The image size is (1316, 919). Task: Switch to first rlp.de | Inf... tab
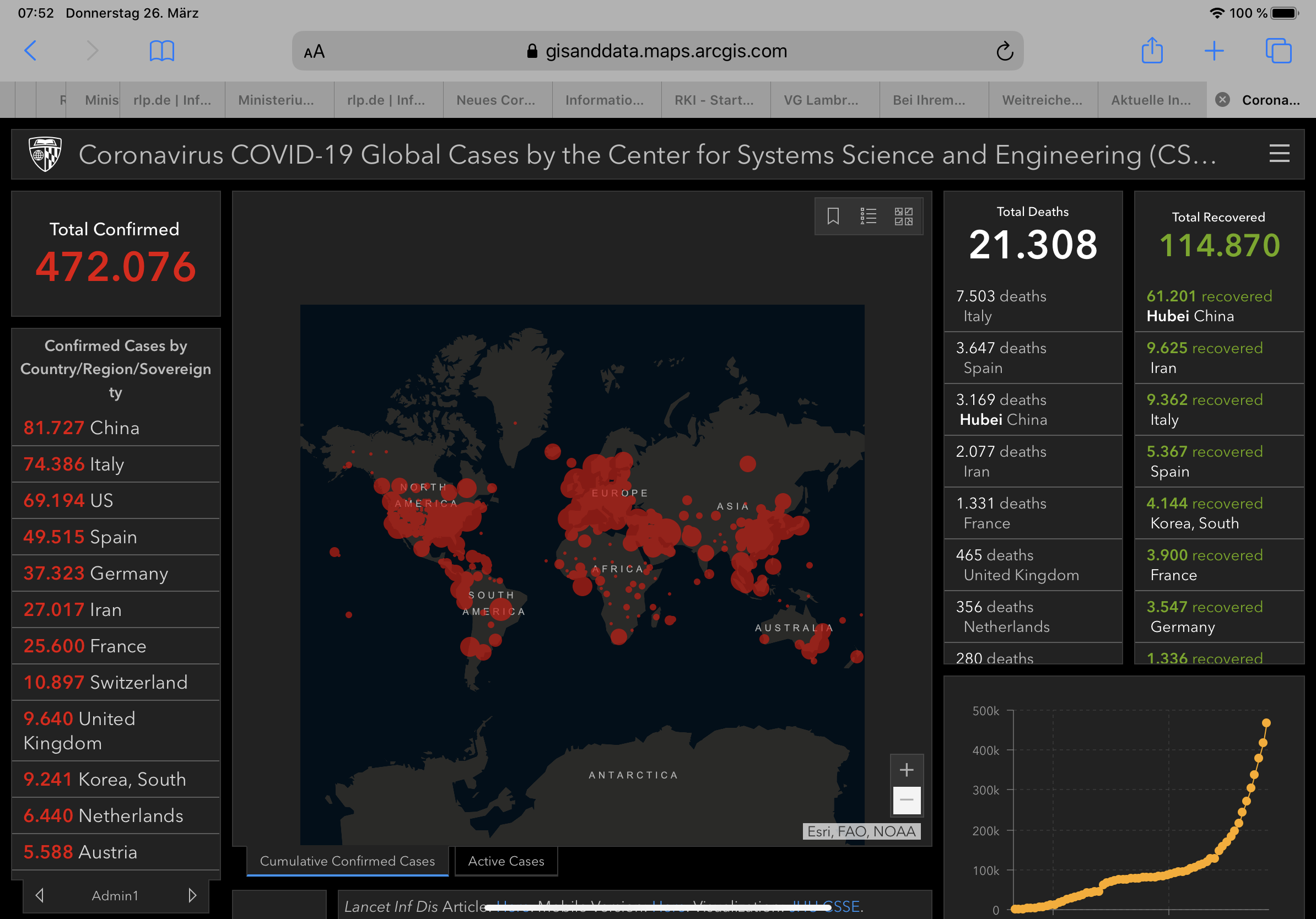point(172,100)
